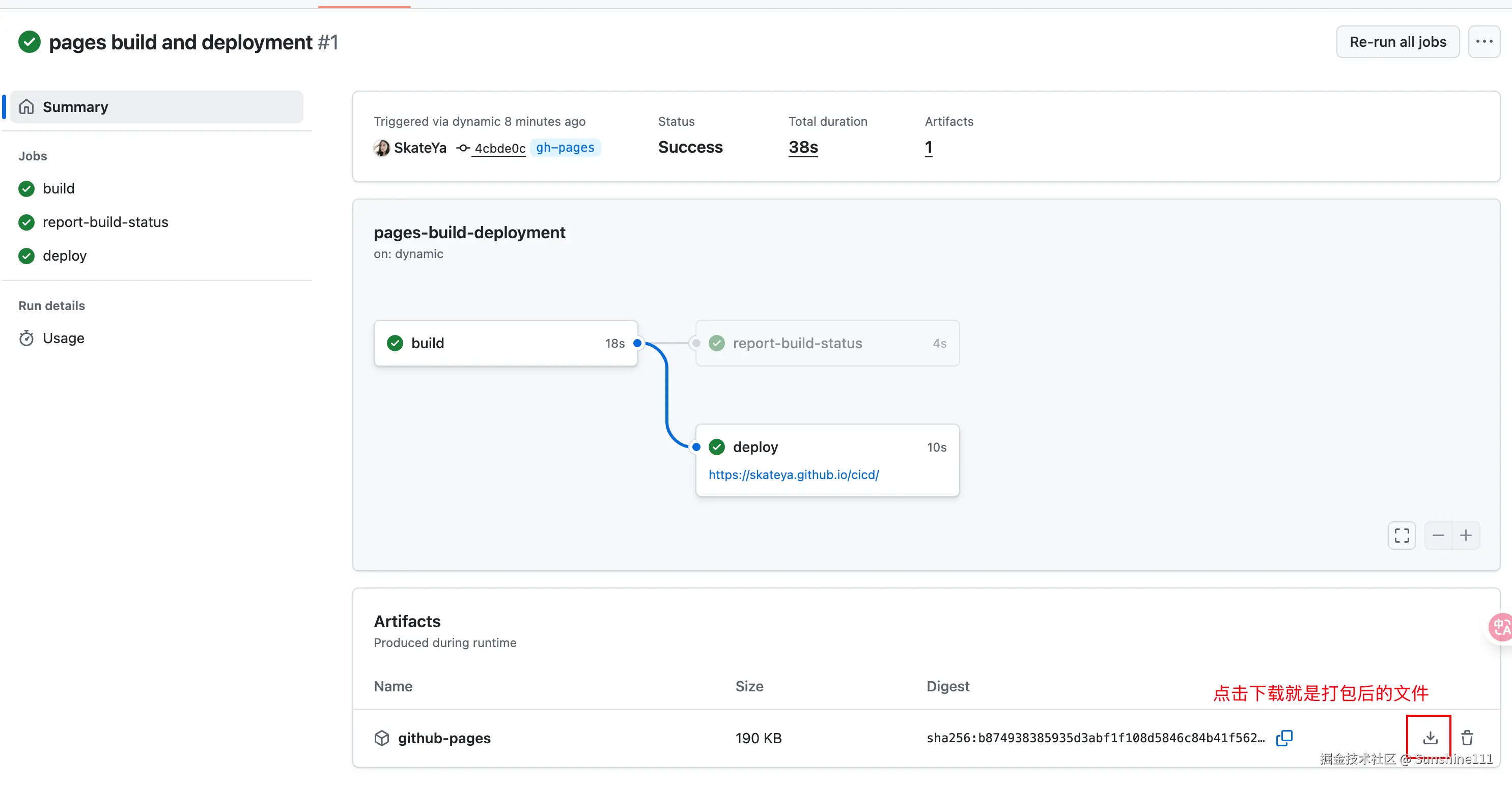Open report-build-status job in sidebar
The width and height of the screenshot is (1512, 785).
click(x=105, y=222)
